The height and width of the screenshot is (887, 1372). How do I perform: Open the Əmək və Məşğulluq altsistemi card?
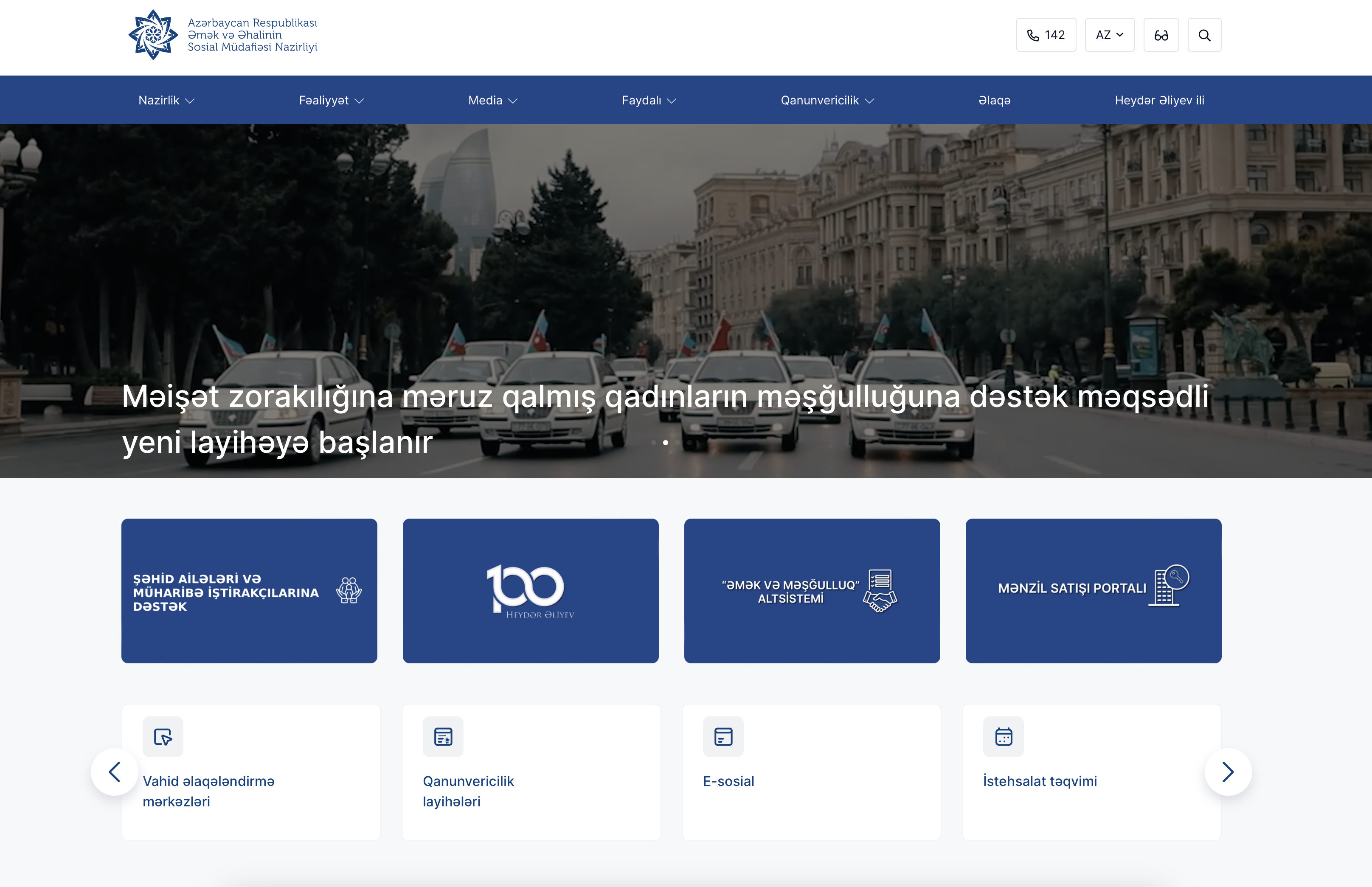pos(812,591)
